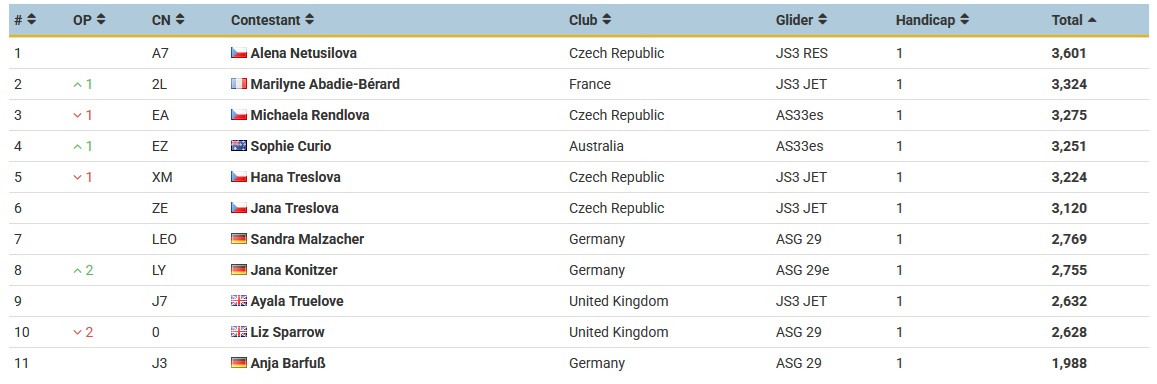Sort table by CN column header
This screenshot has width=1157, height=384.
[168, 21]
